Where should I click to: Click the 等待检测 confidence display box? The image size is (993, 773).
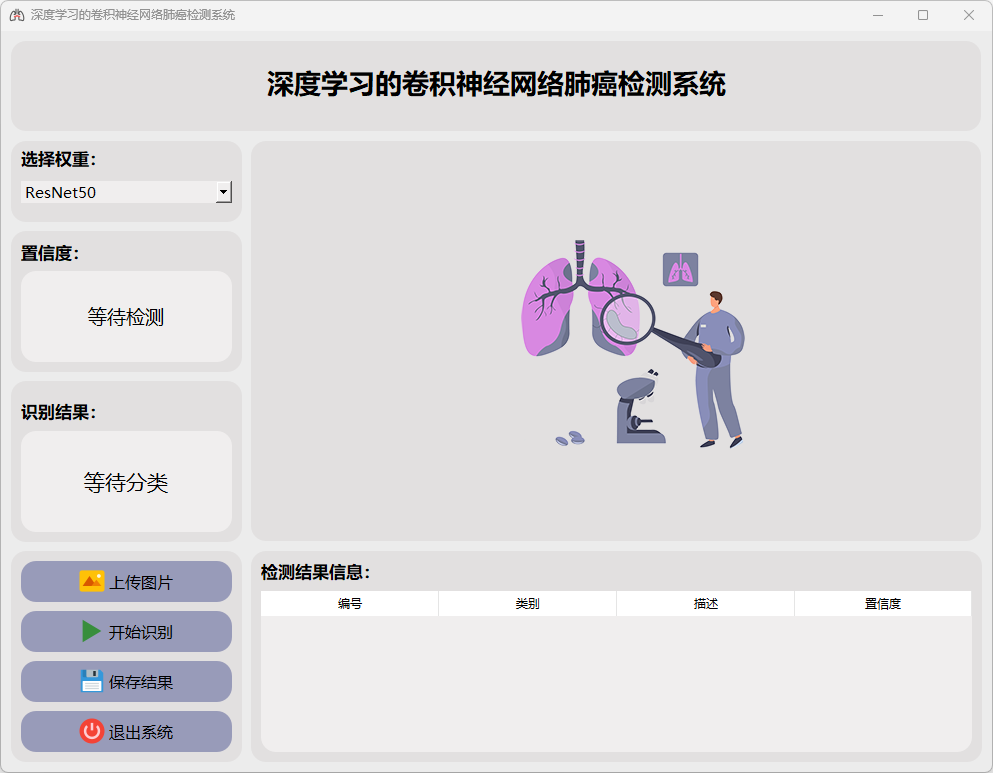pos(126,317)
